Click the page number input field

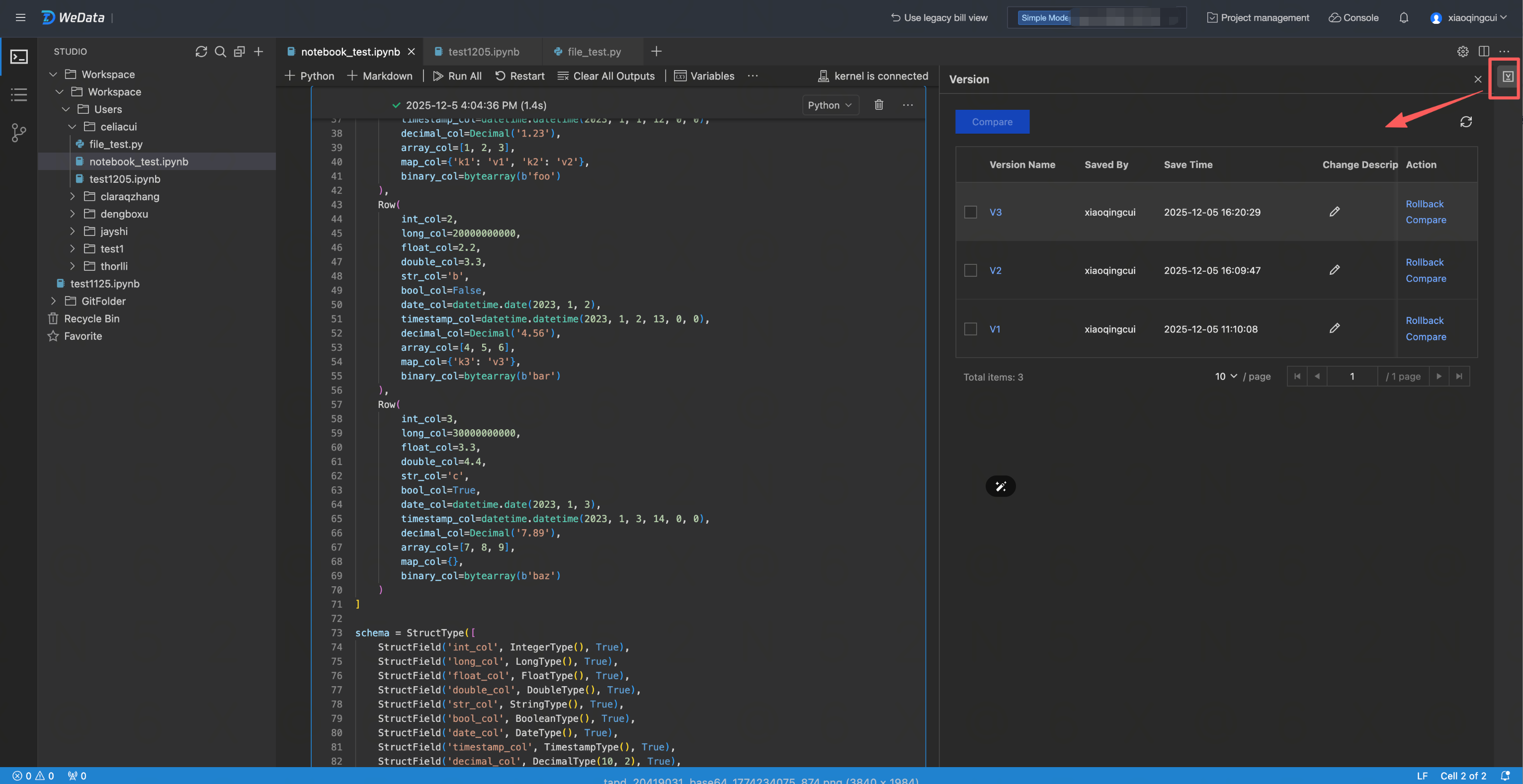click(1352, 376)
